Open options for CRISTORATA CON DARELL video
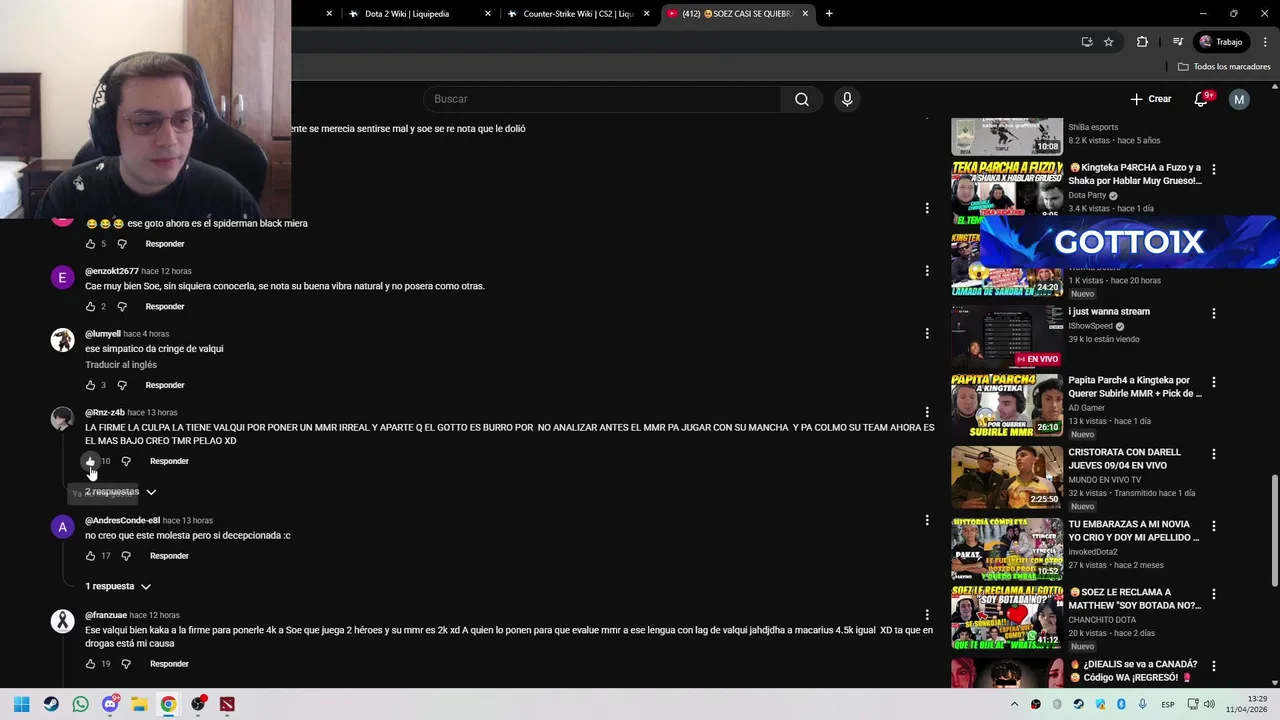 (1214, 454)
